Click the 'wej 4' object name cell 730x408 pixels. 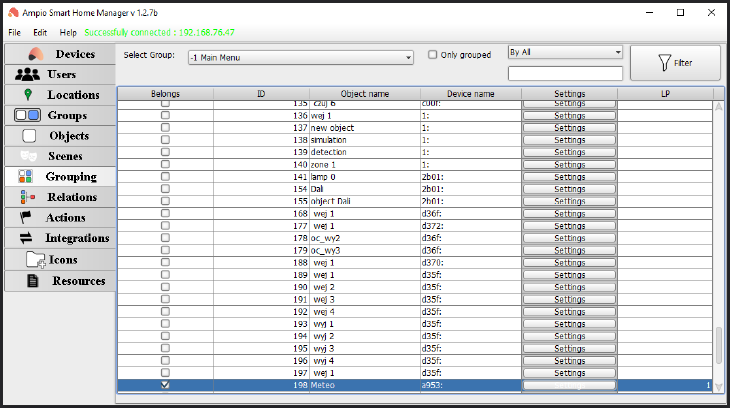[365, 312]
